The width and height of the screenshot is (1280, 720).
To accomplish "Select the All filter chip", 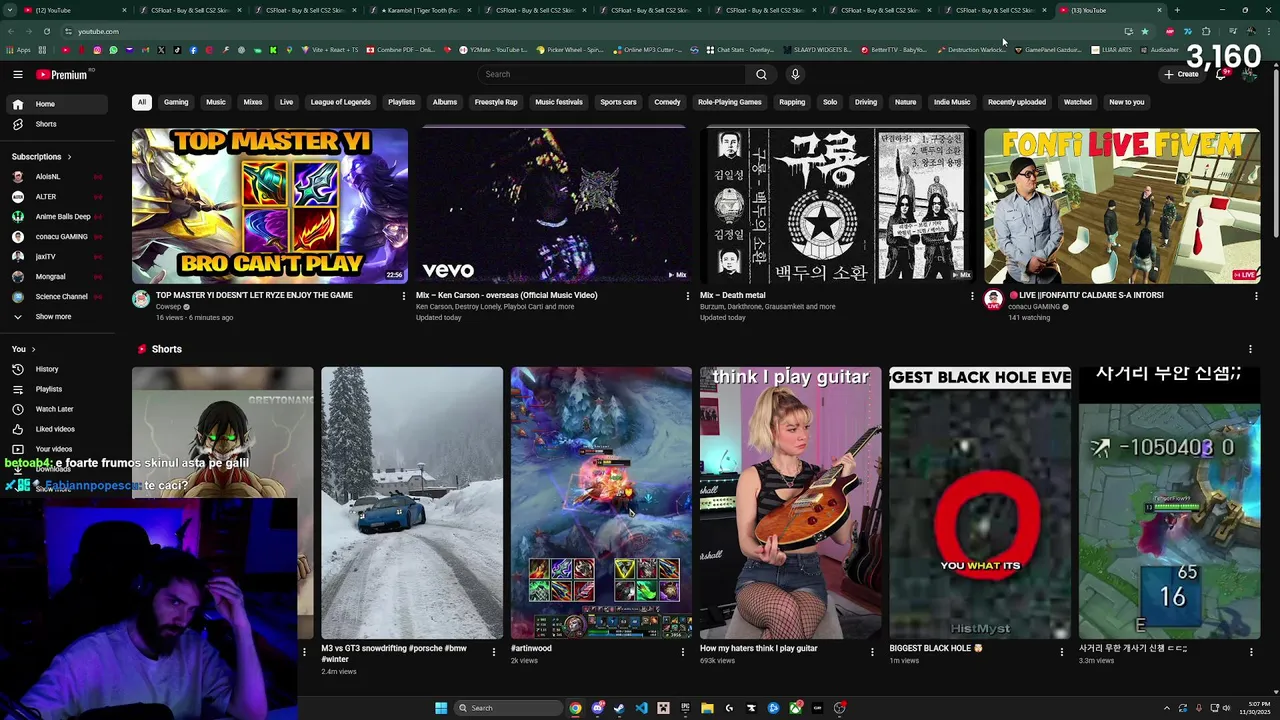I will tap(142, 102).
